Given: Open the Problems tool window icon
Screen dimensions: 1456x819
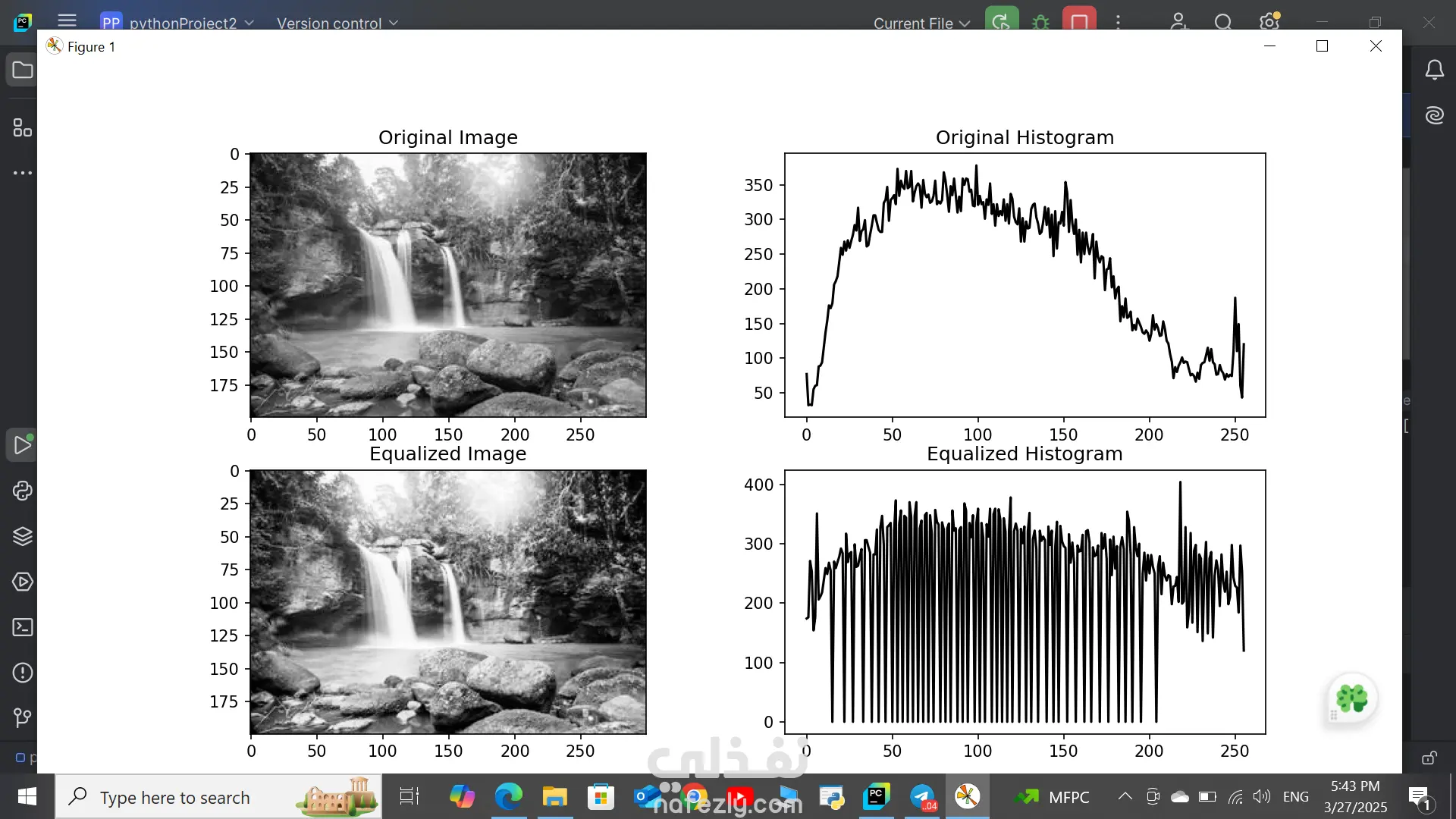Looking at the screenshot, I should pos(23,673).
